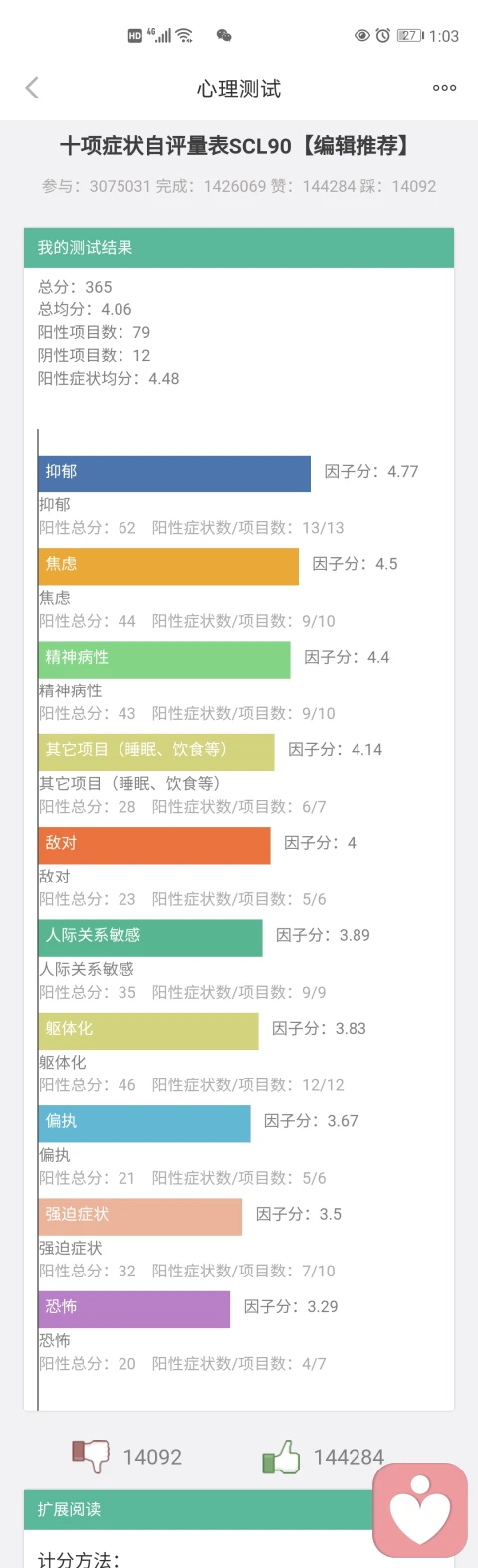Tap the green 精神病性 bar
Screen dimensions: 478x1568
pyautogui.click(x=164, y=660)
